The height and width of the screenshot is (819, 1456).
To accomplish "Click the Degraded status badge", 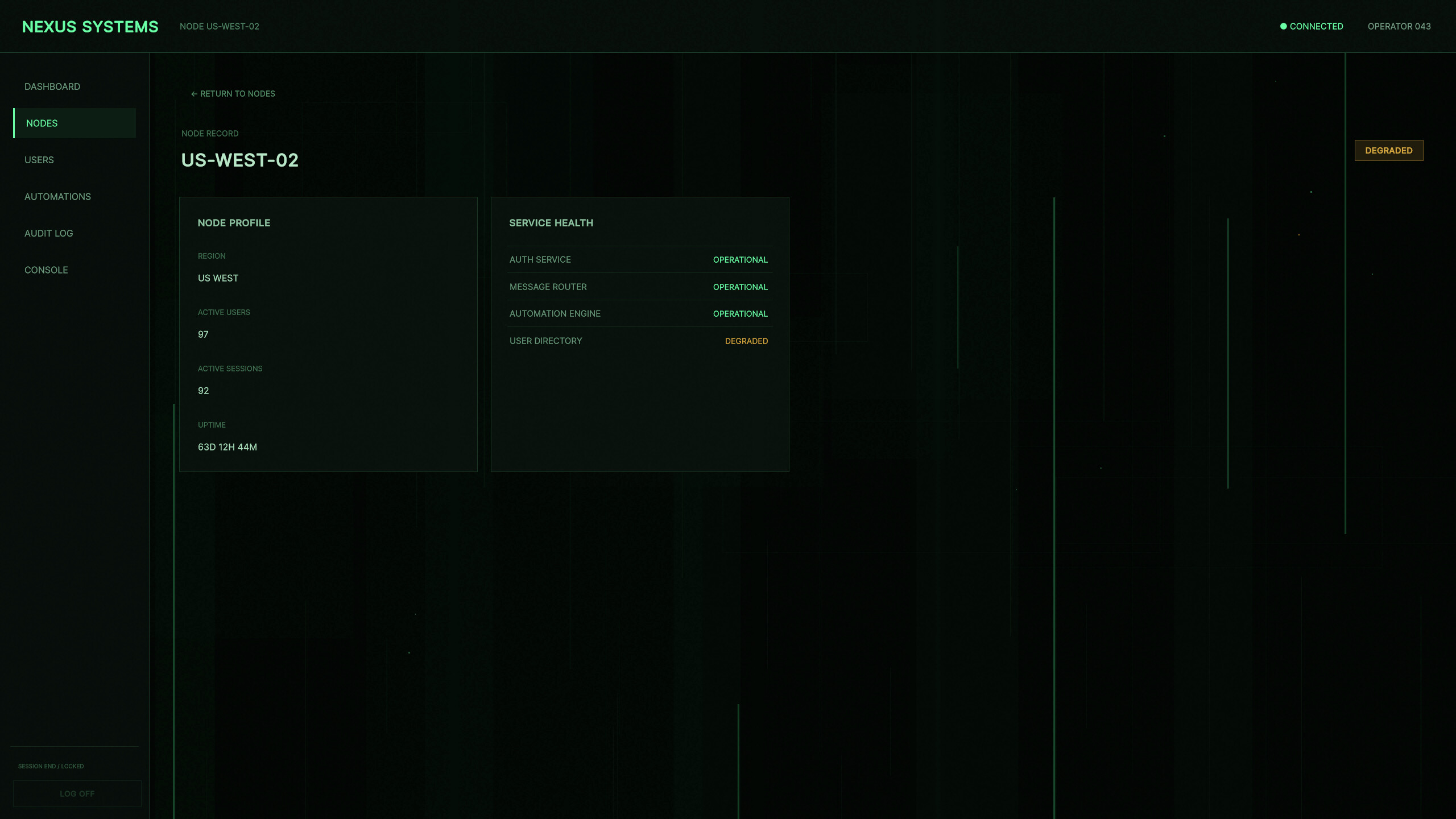I will pyautogui.click(x=1388, y=151).
